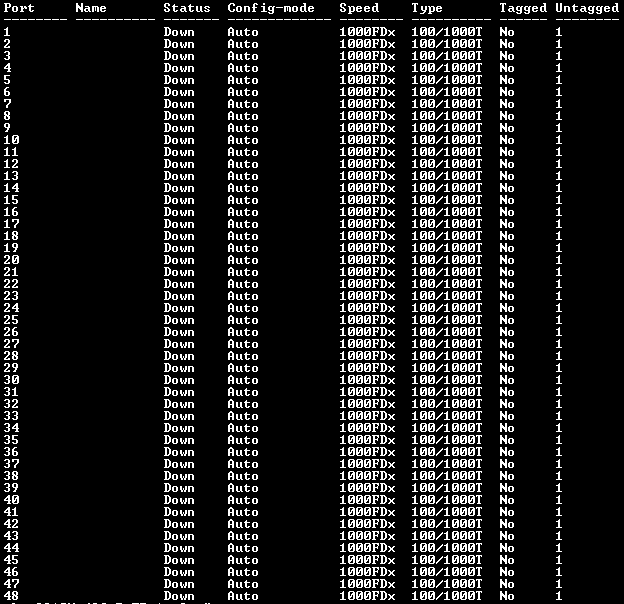Screen dimensions: 624x604
Task: Click the Speed column header
Action: [x=359, y=8]
